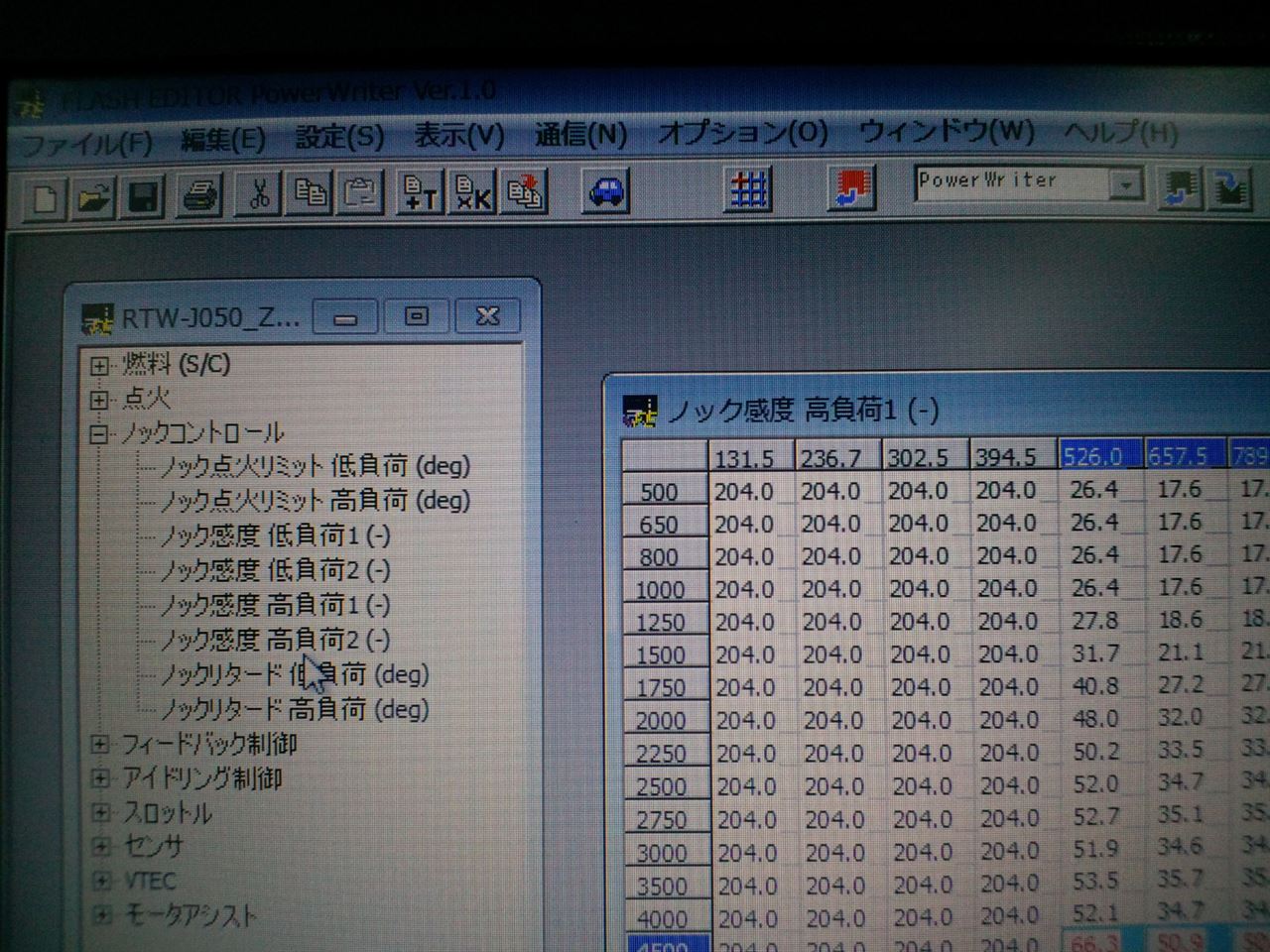This screenshot has height=952, width=1270.
Task: Click the 236.7 column header
Action: coord(837,456)
